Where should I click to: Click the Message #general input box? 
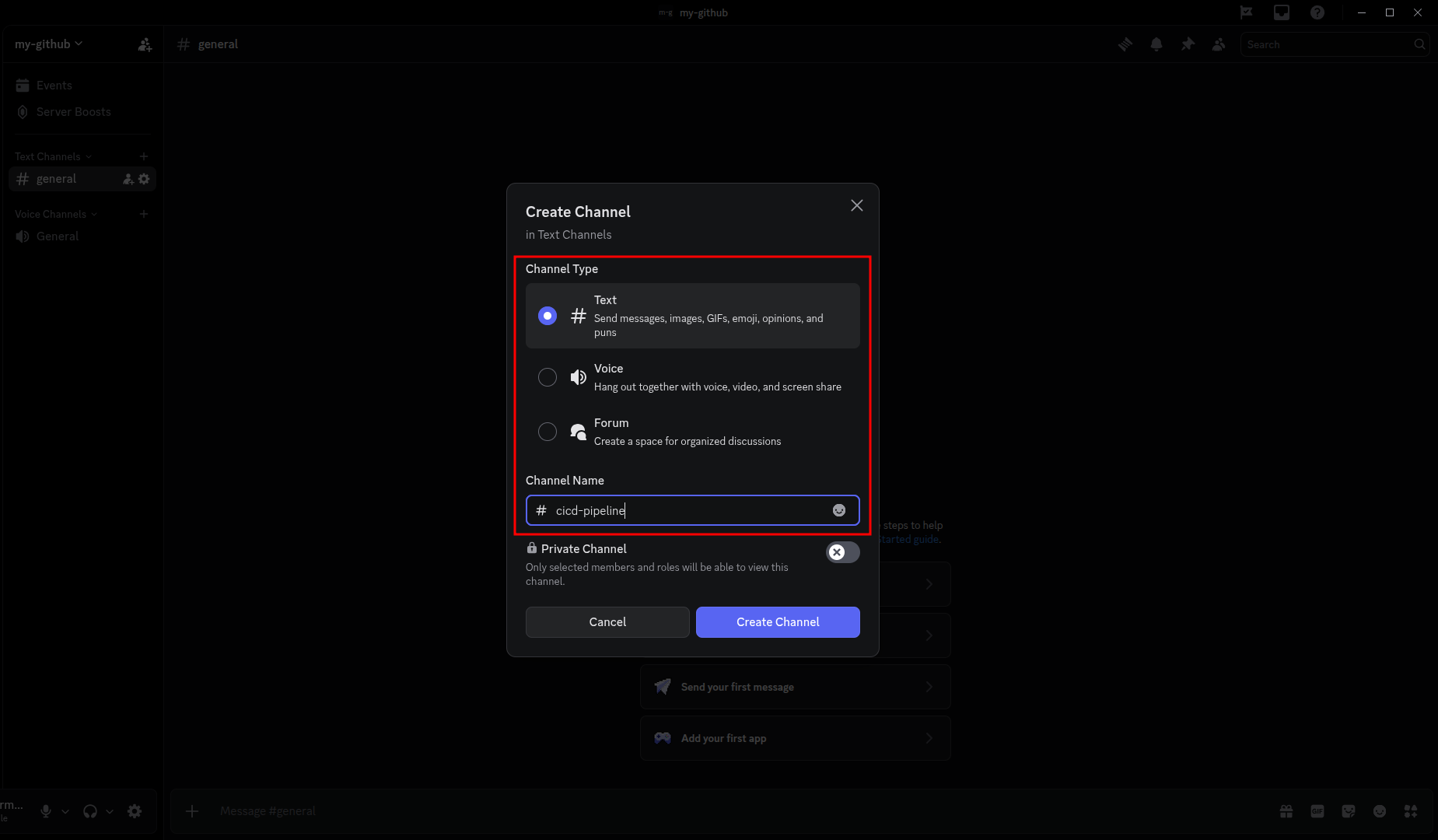pyautogui.click(x=739, y=811)
